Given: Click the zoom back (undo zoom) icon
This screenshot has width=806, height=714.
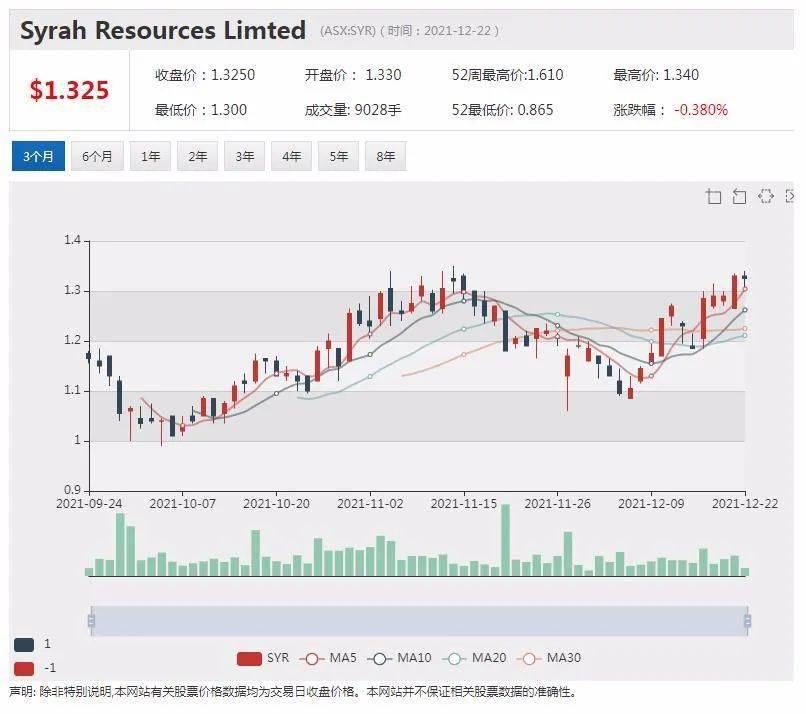Looking at the screenshot, I should (739, 196).
